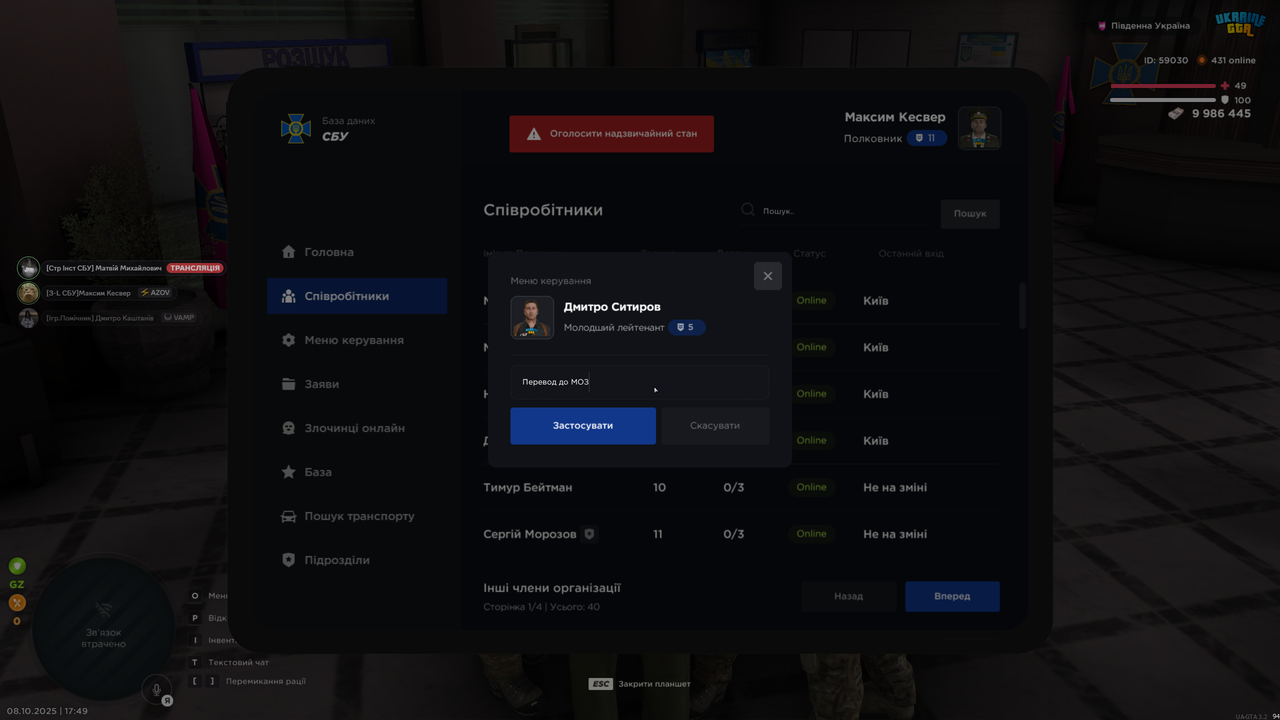
Task: Click the orange crossed tools icon
Action: point(17,603)
